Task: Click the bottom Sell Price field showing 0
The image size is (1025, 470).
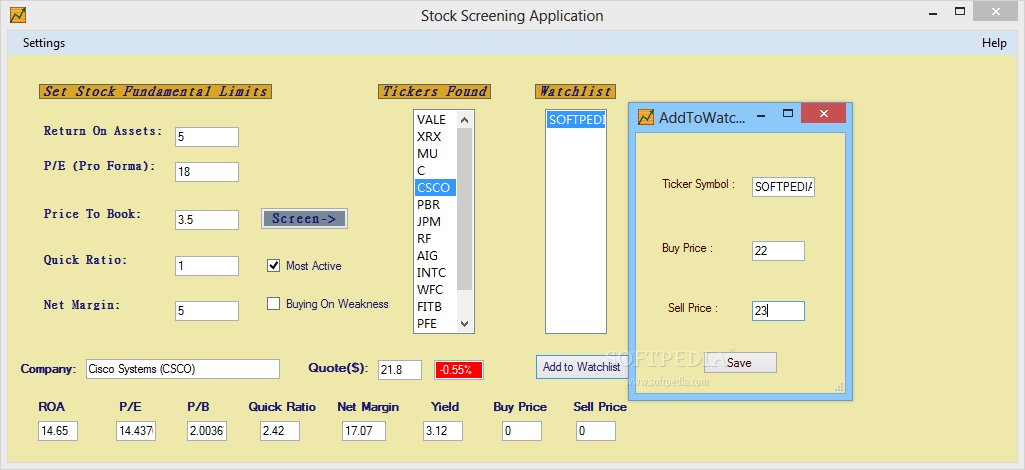Action: tap(596, 431)
